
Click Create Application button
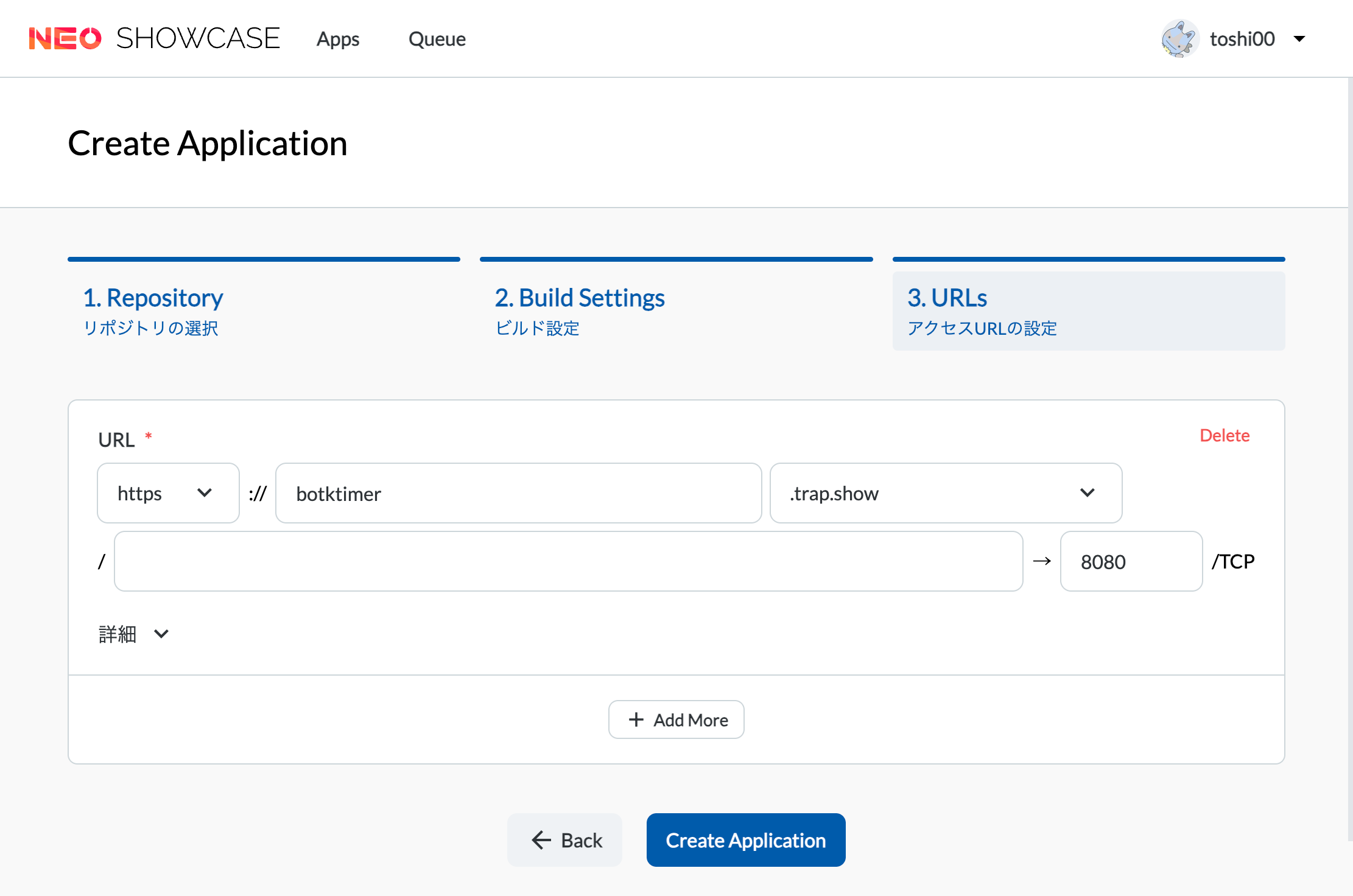click(x=746, y=840)
